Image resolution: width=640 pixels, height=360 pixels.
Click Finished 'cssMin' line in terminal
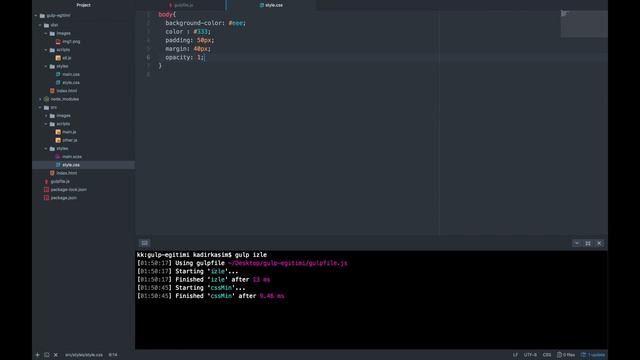[x=210, y=296]
